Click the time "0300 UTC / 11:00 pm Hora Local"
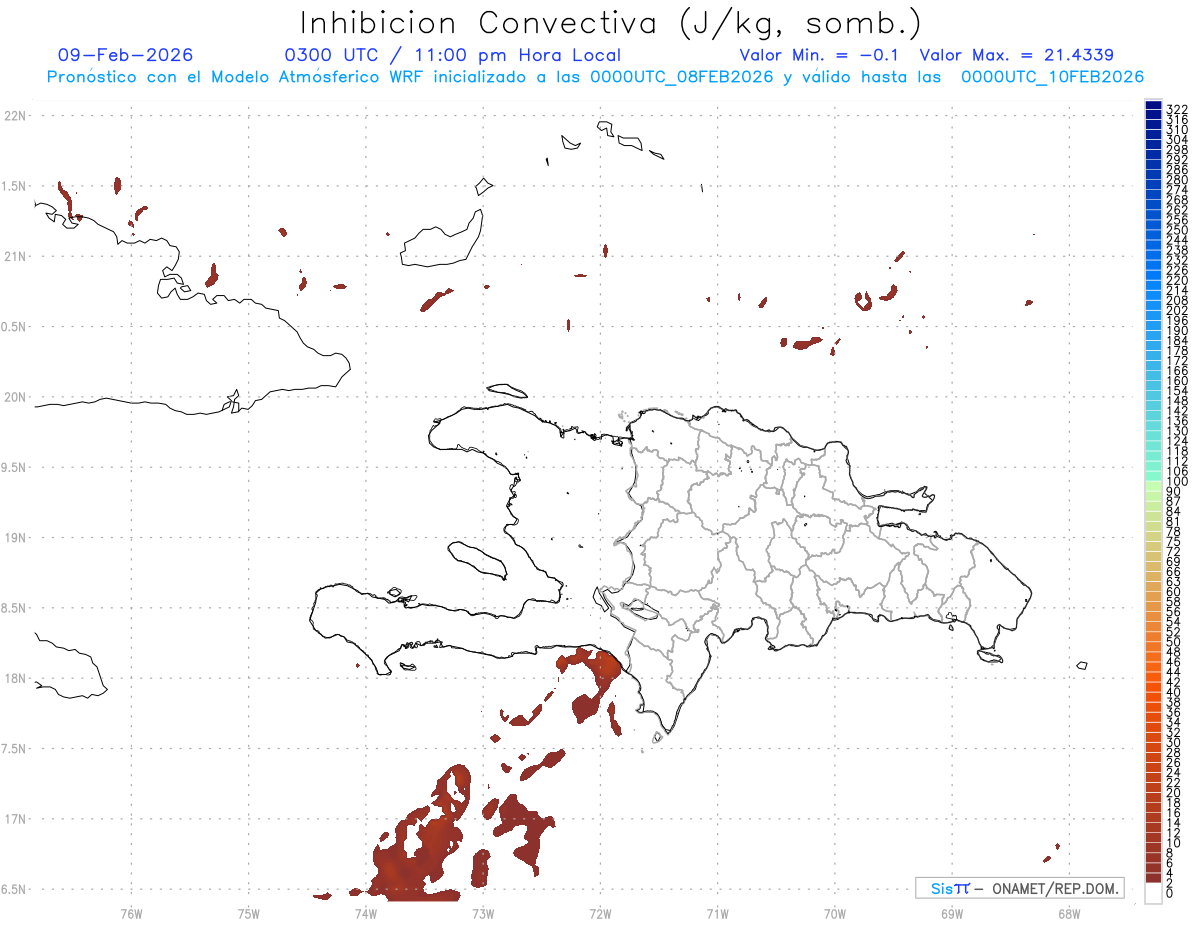The width and height of the screenshot is (1200, 927). [x=453, y=55]
